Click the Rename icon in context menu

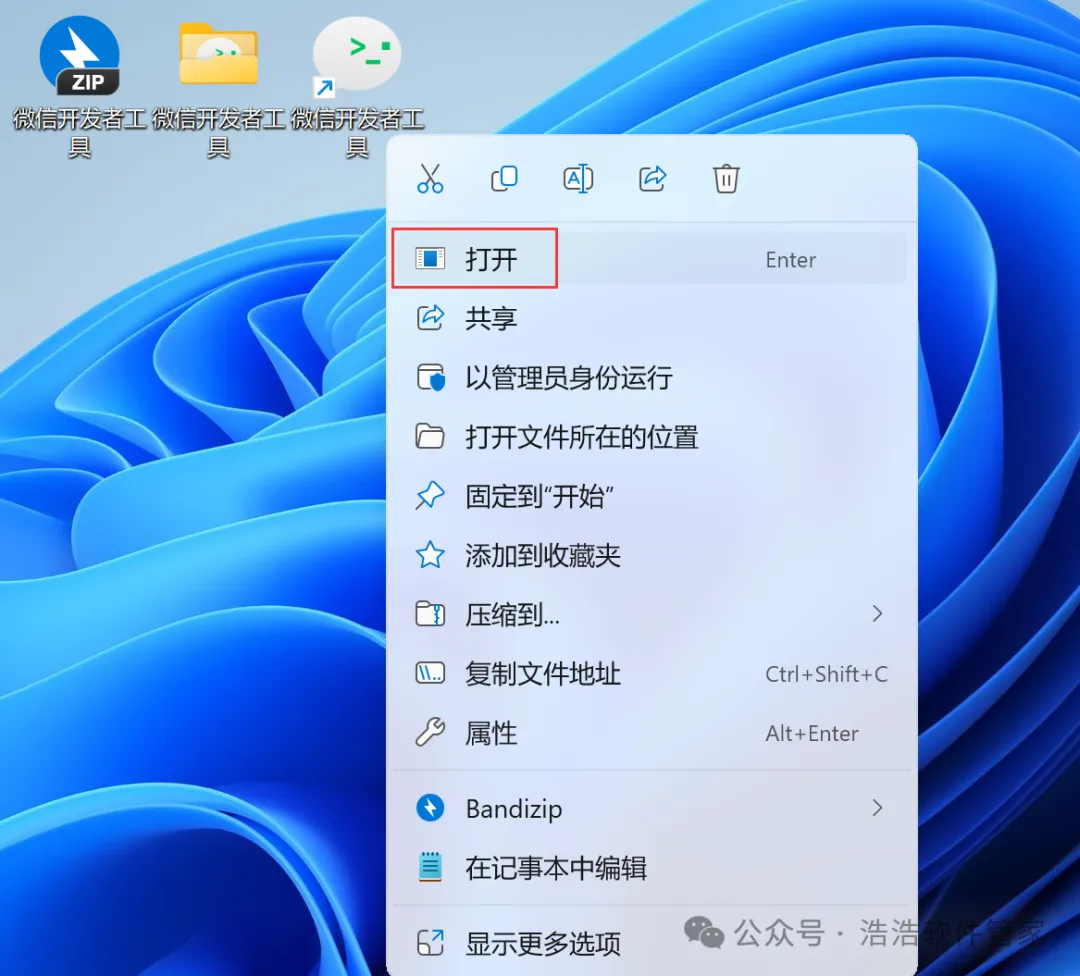click(x=578, y=179)
